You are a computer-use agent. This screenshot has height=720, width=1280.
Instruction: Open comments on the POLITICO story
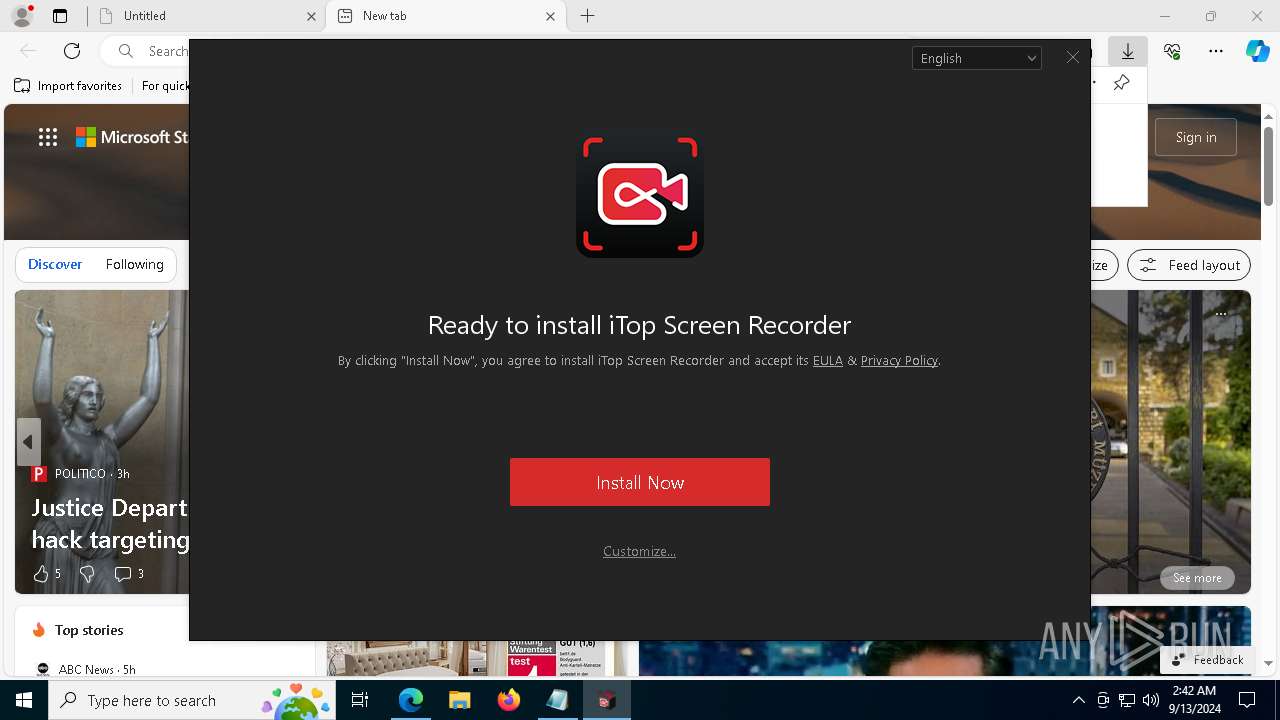pos(129,574)
